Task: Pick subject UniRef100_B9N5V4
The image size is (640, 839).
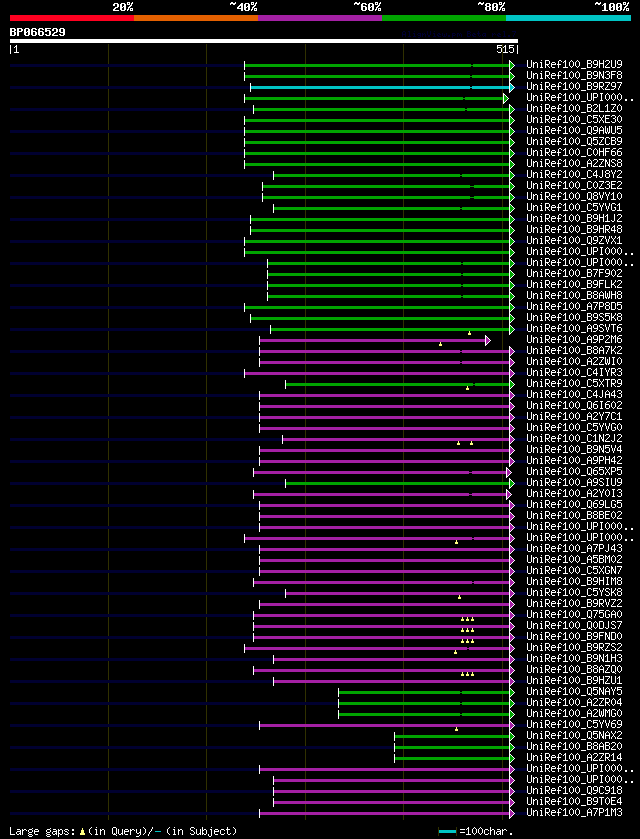Action: (574, 451)
